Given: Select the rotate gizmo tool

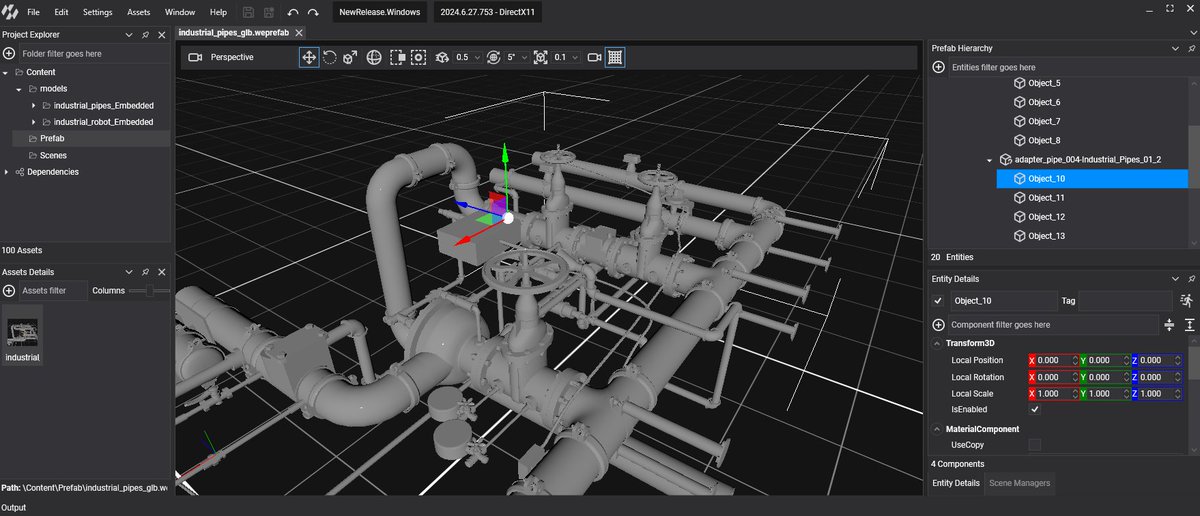Looking at the screenshot, I should (330, 57).
